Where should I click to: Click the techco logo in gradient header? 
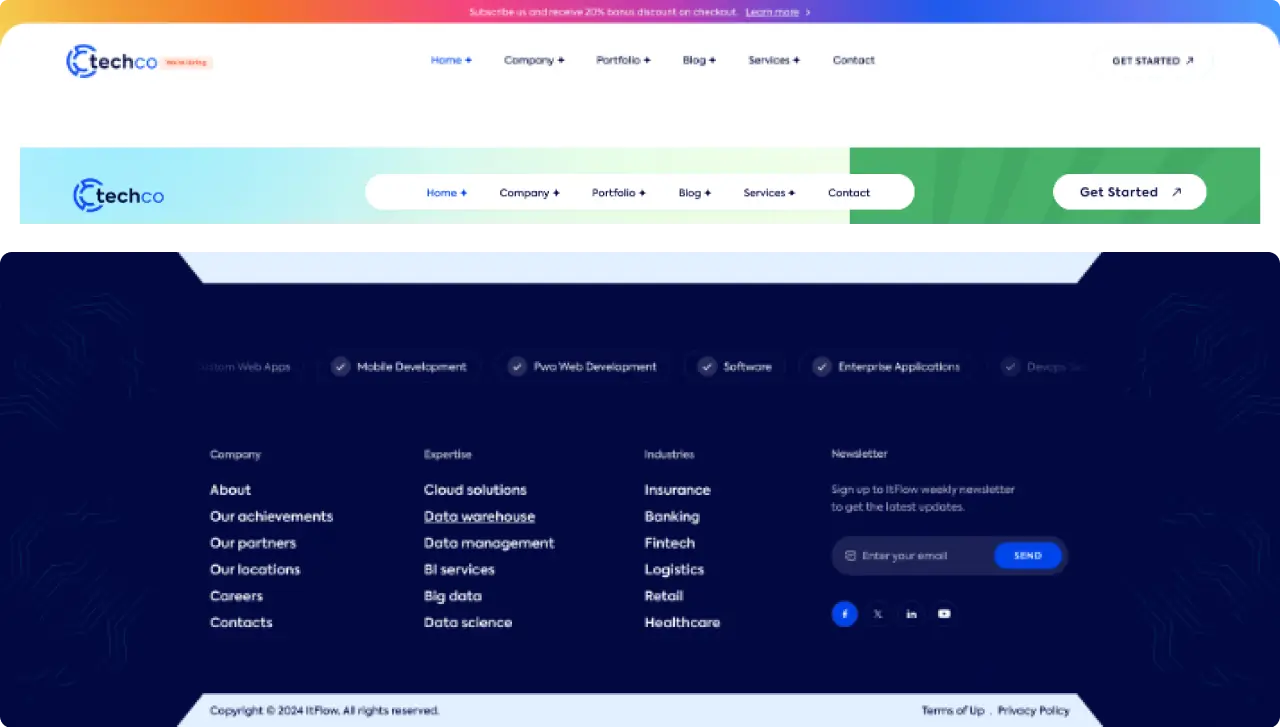tap(119, 195)
